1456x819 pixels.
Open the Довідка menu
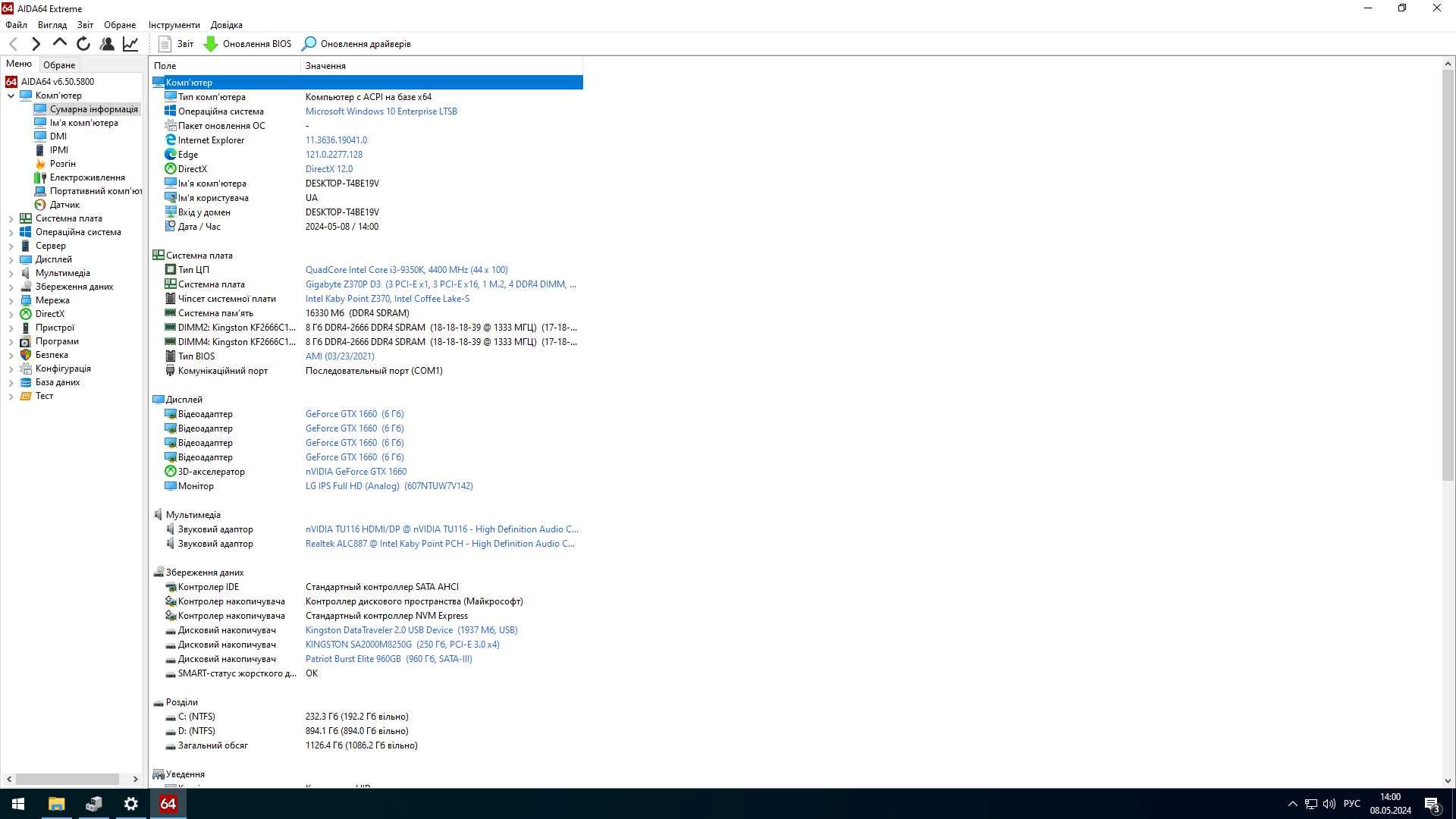tap(227, 25)
